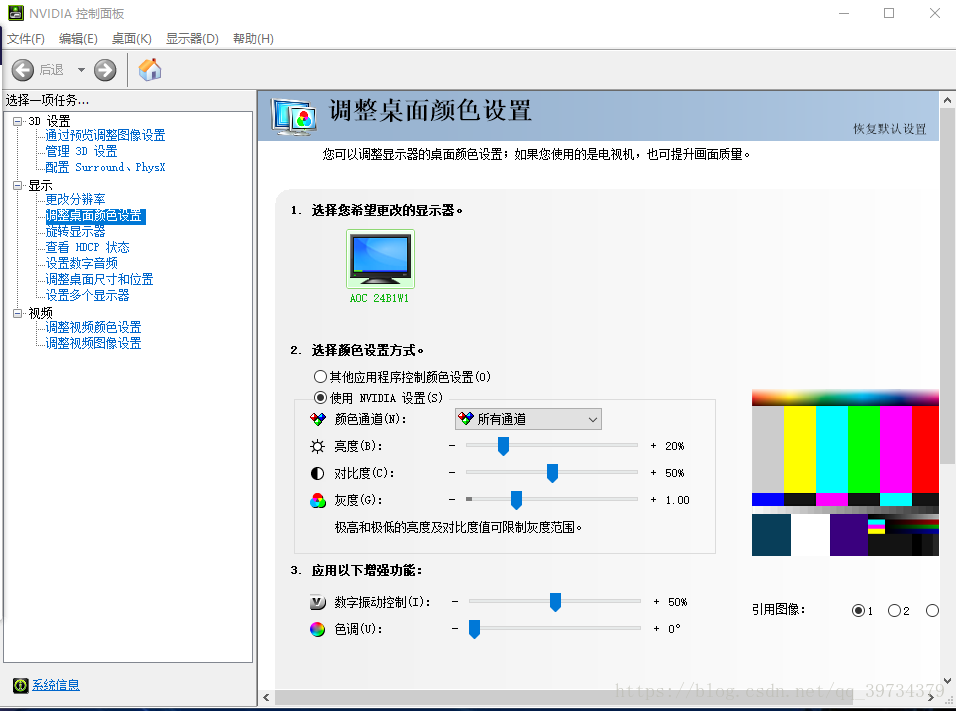Open 管理 3D 设置
Screen dimensions: 956x711
click(x=81, y=151)
